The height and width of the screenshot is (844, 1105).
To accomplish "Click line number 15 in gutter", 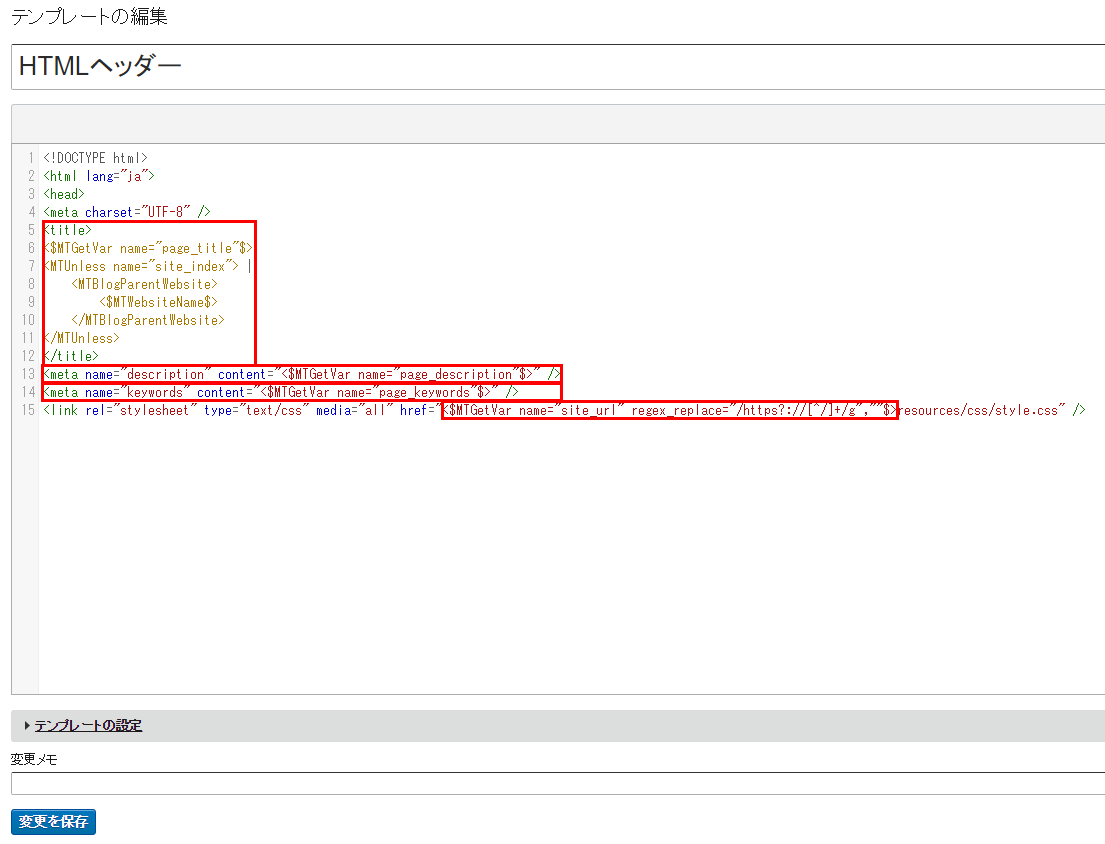I will pos(28,410).
